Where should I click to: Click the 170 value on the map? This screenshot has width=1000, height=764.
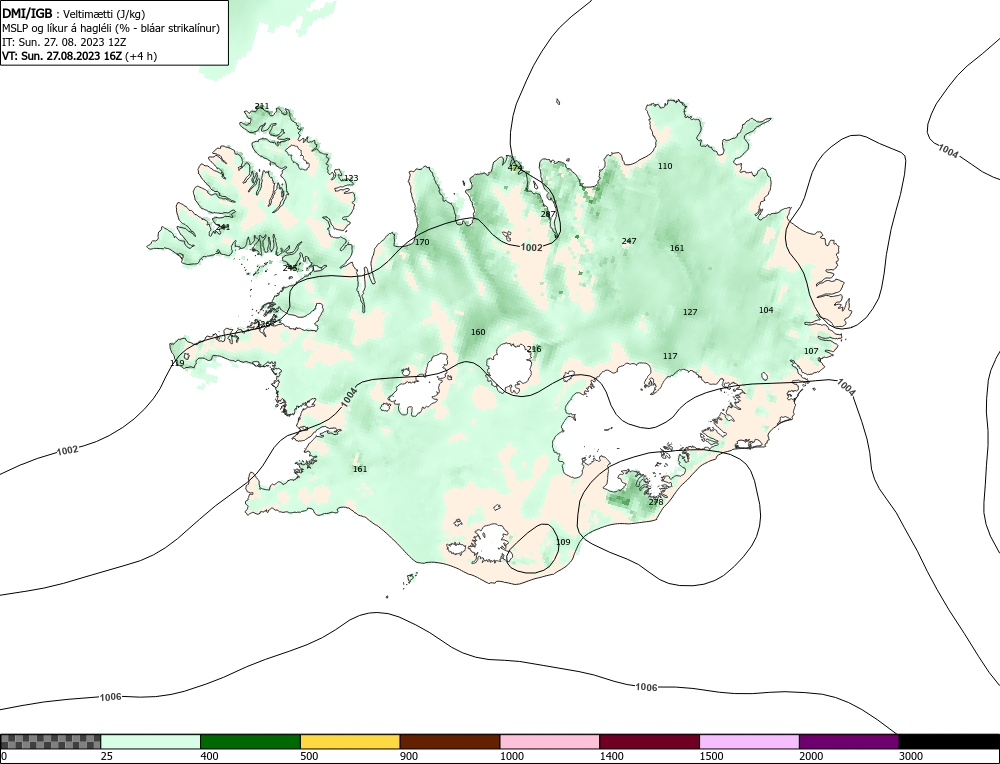pyautogui.click(x=422, y=242)
